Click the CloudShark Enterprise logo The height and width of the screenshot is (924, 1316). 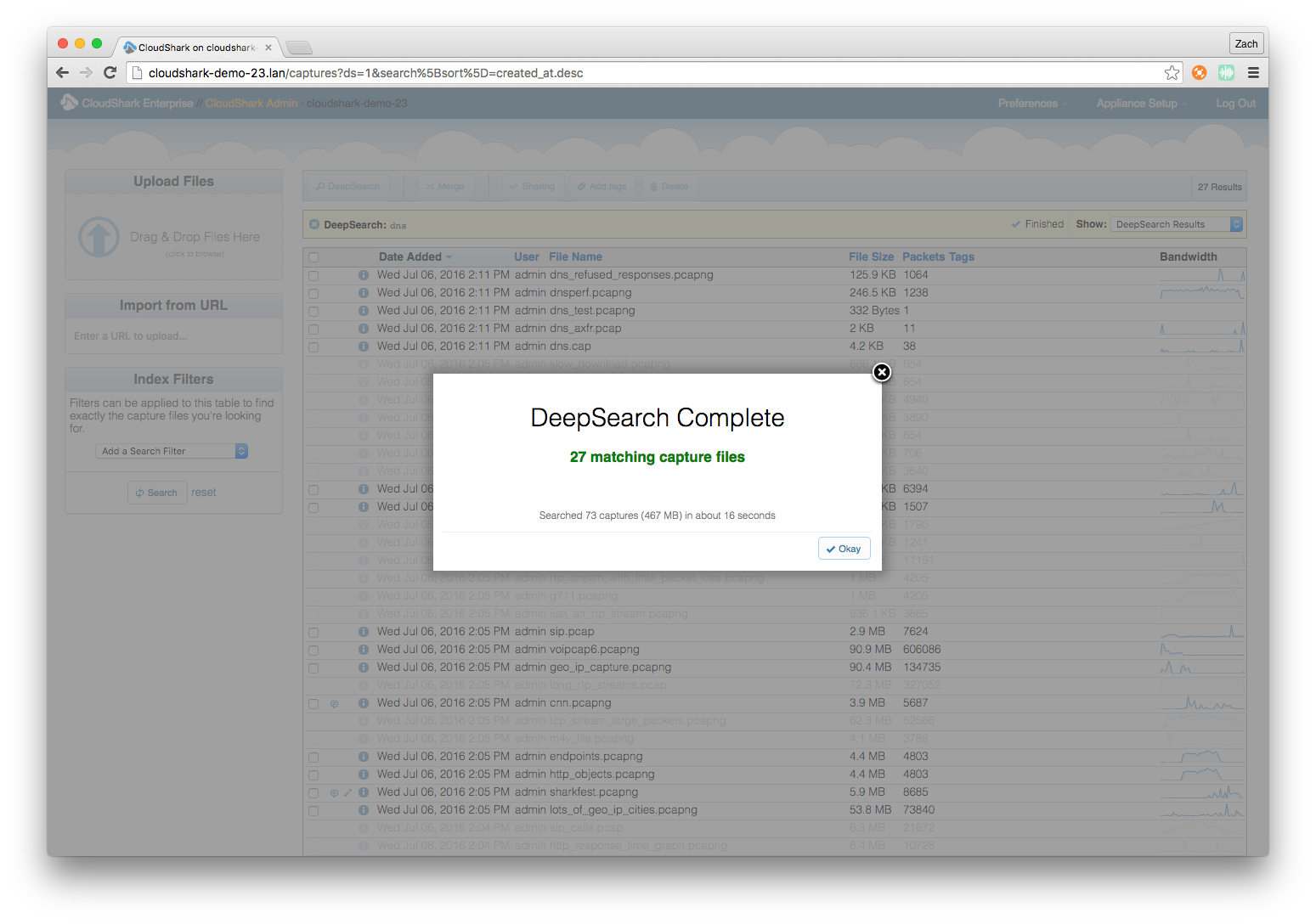(x=127, y=104)
